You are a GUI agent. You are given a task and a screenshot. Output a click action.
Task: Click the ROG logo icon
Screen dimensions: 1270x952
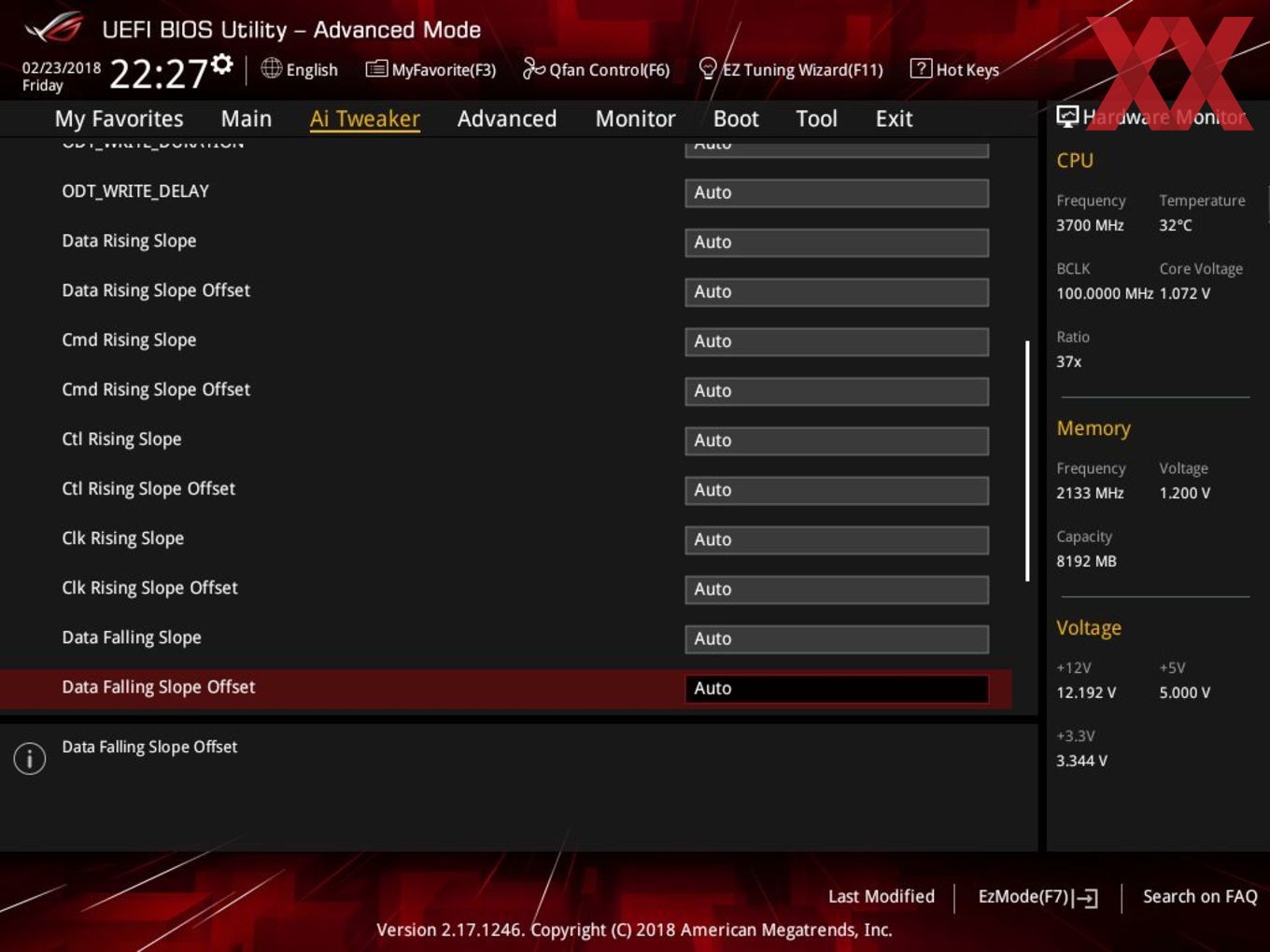pos(54,28)
